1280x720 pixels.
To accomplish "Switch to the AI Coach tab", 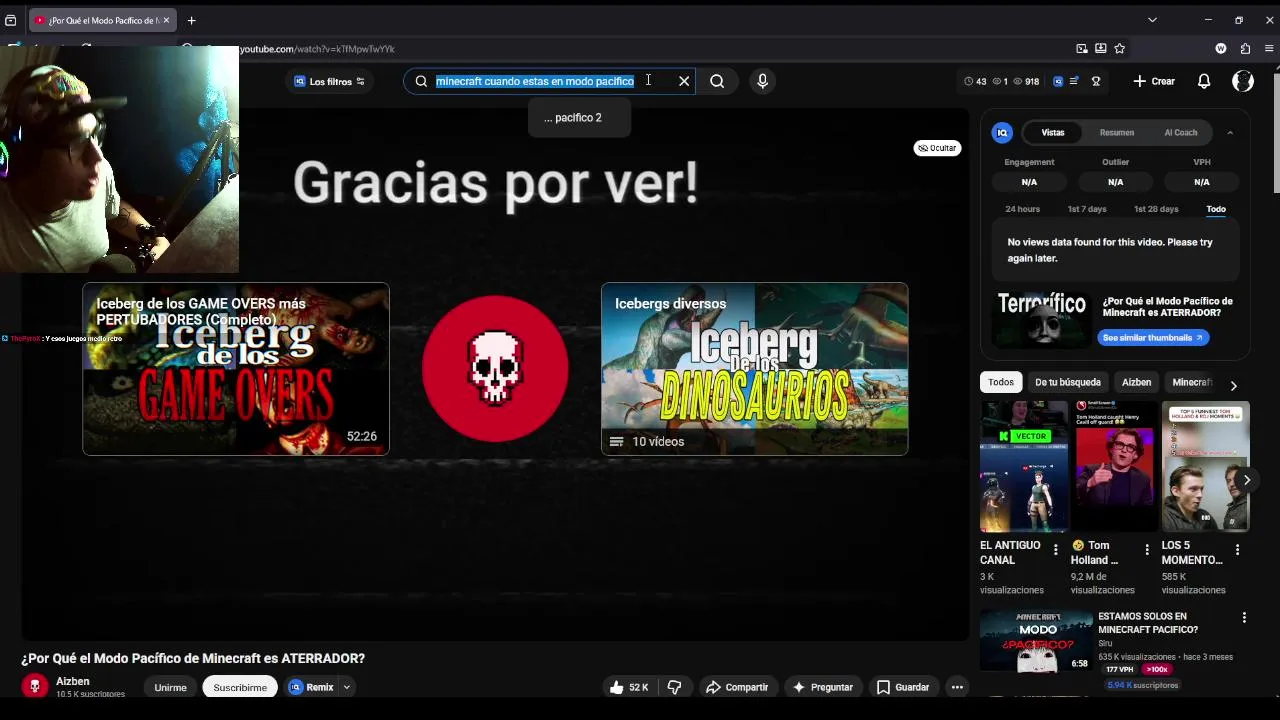I will point(1181,132).
